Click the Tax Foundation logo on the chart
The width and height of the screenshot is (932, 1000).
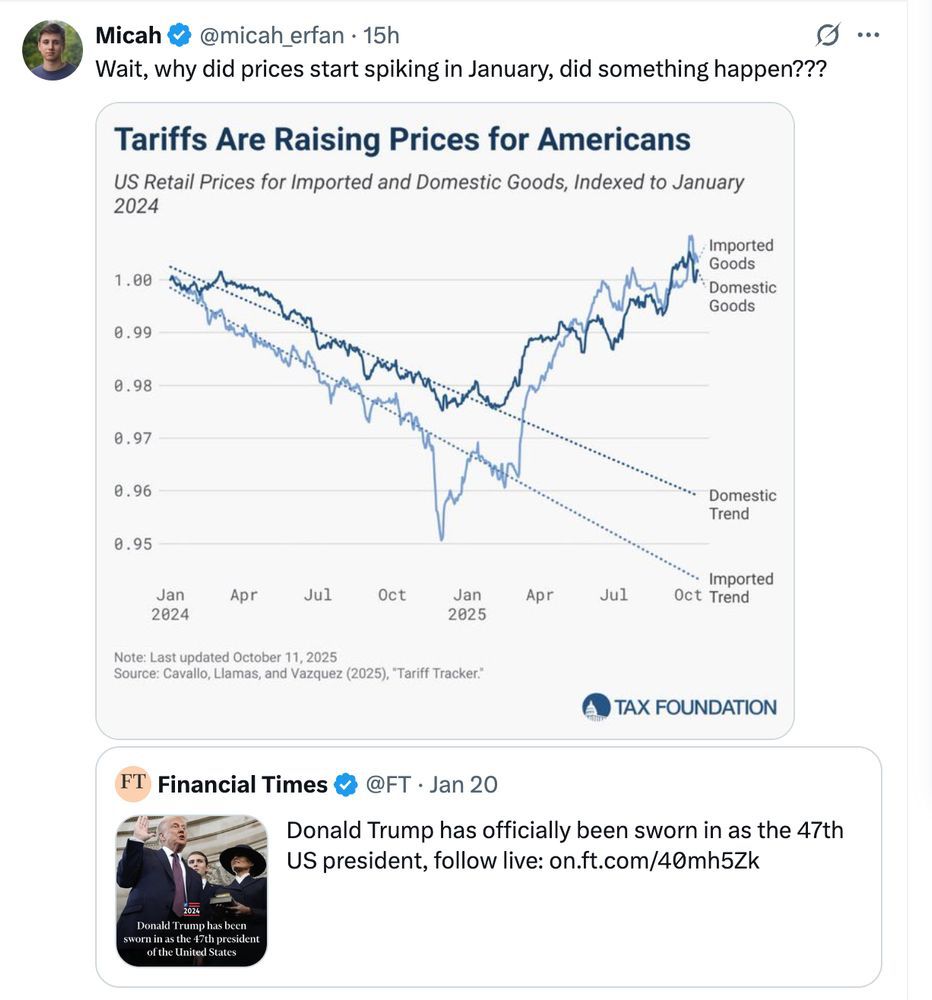(679, 707)
